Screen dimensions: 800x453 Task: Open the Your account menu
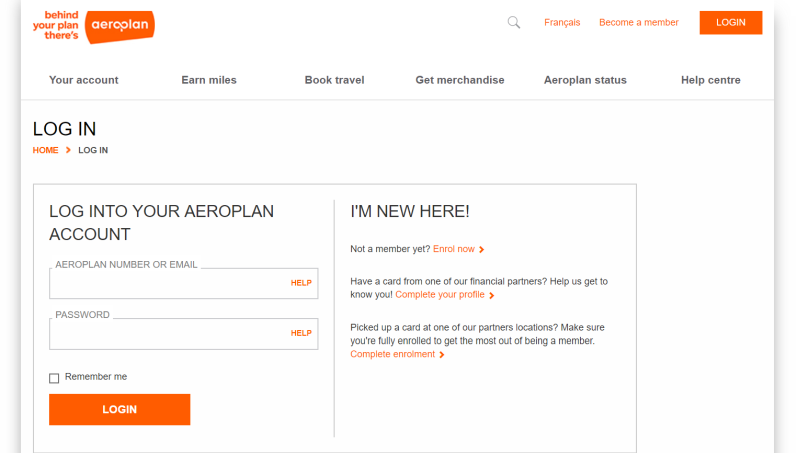click(83, 80)
